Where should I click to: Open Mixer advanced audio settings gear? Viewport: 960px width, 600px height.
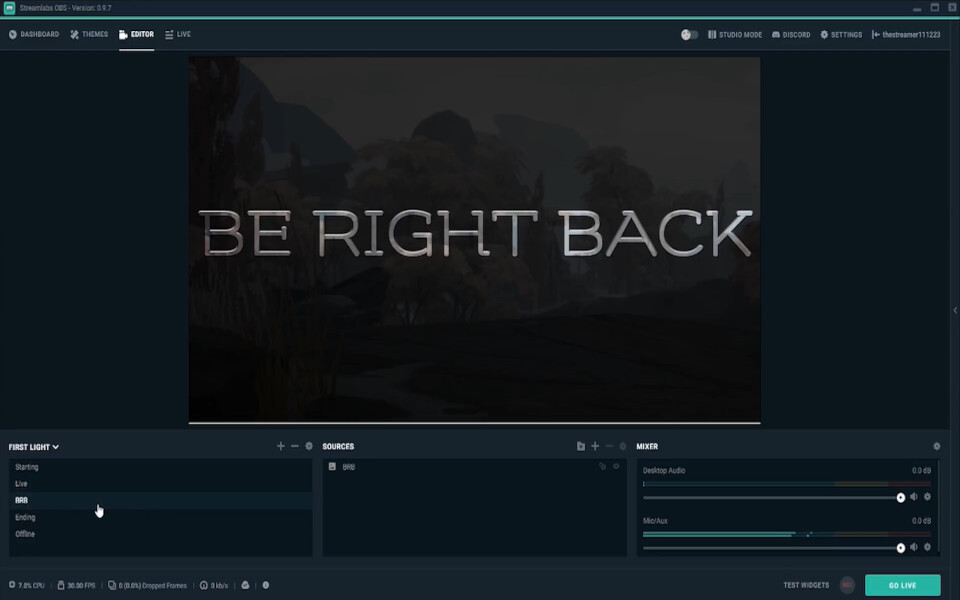[936, 446]
